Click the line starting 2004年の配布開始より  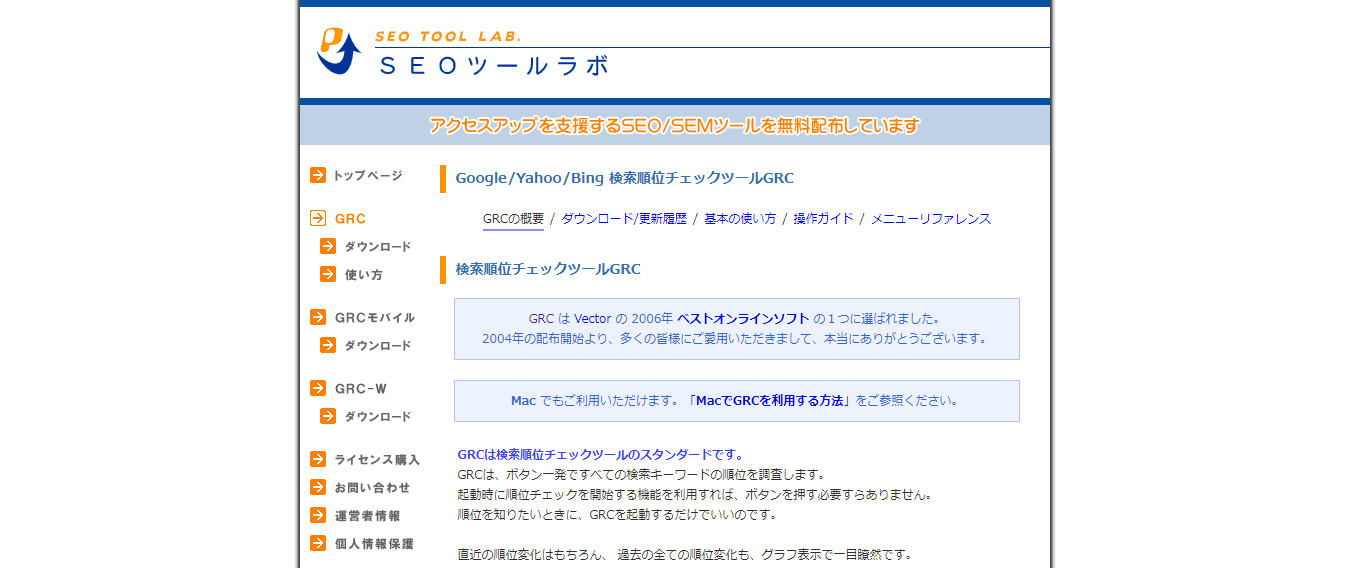[736, 338]
